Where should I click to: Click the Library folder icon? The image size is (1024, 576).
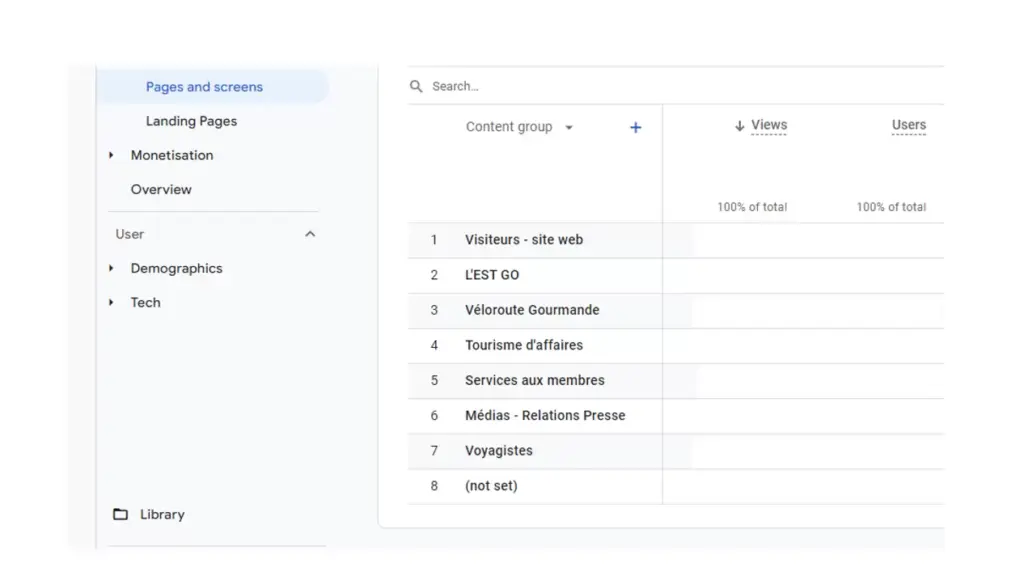click(120, 514)
